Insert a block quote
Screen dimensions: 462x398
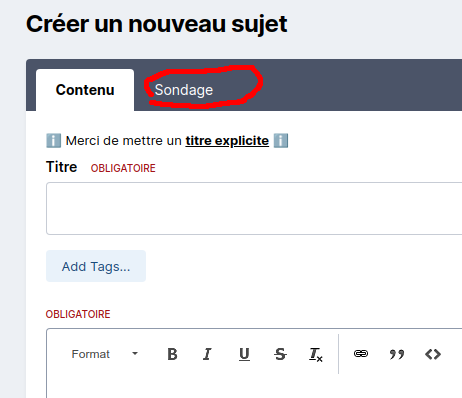pyautogui.click(x=397, y=354)
